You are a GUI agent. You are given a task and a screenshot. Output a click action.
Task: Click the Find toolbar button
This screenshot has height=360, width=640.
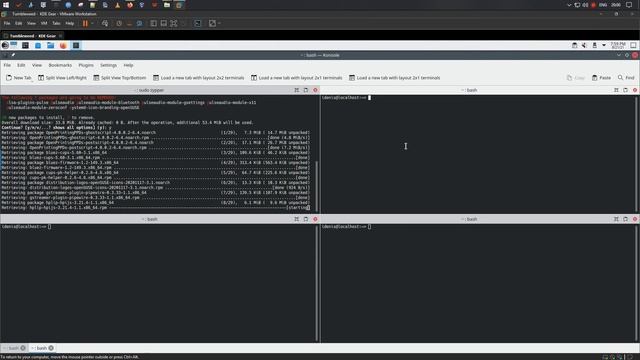626,78
